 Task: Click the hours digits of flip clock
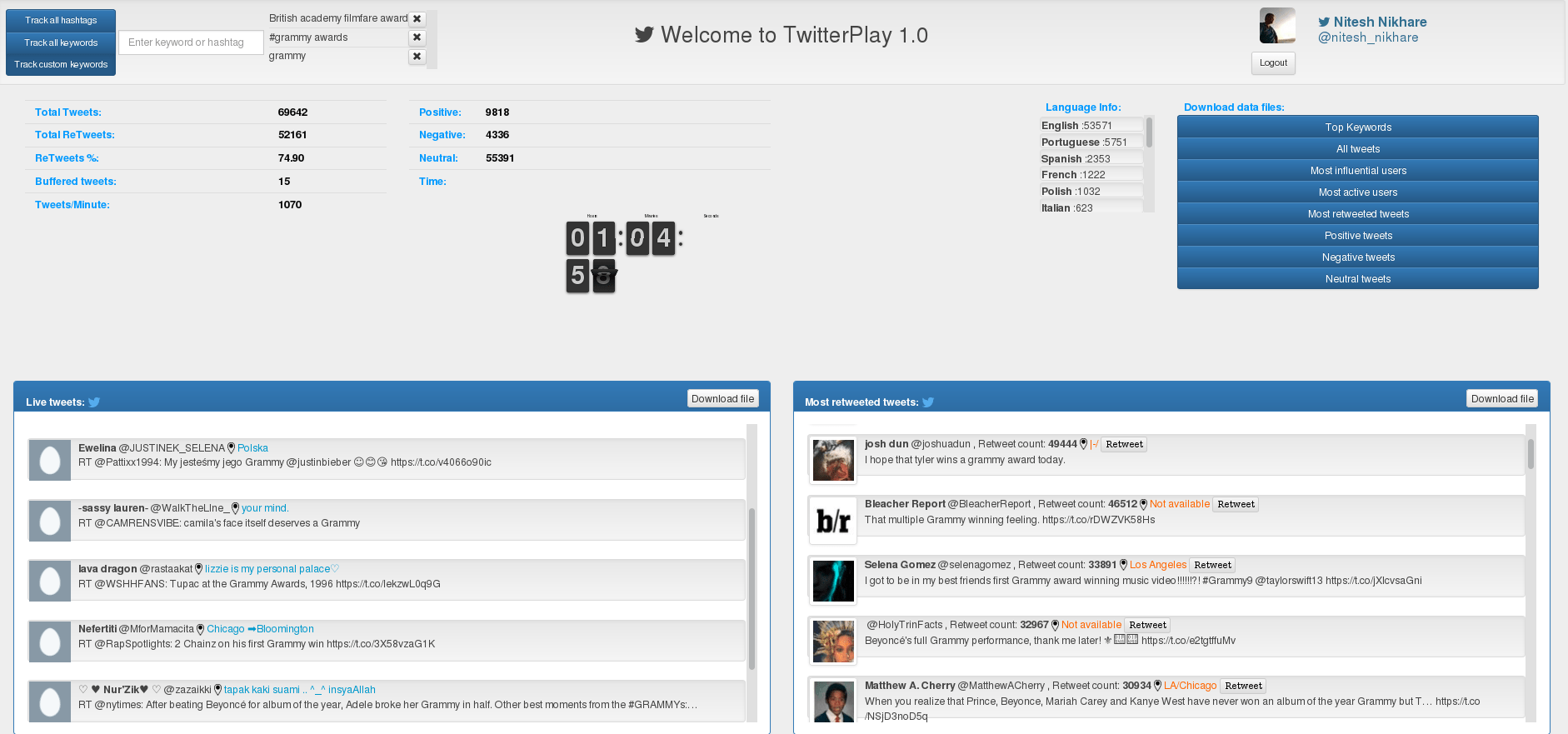591,238
